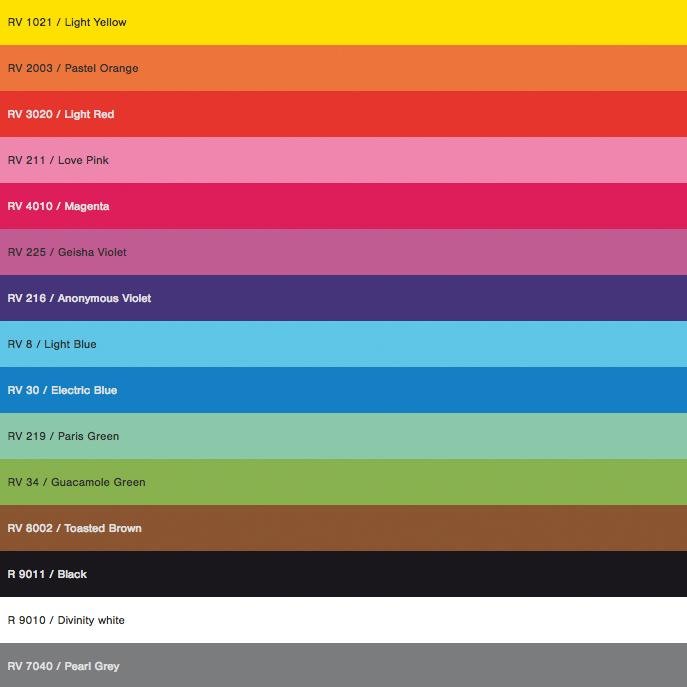Viewport: 687px width, 687px height.
Task: Pick the Guacamole Green RV 34 swatch
Action: tap(344, 482)
